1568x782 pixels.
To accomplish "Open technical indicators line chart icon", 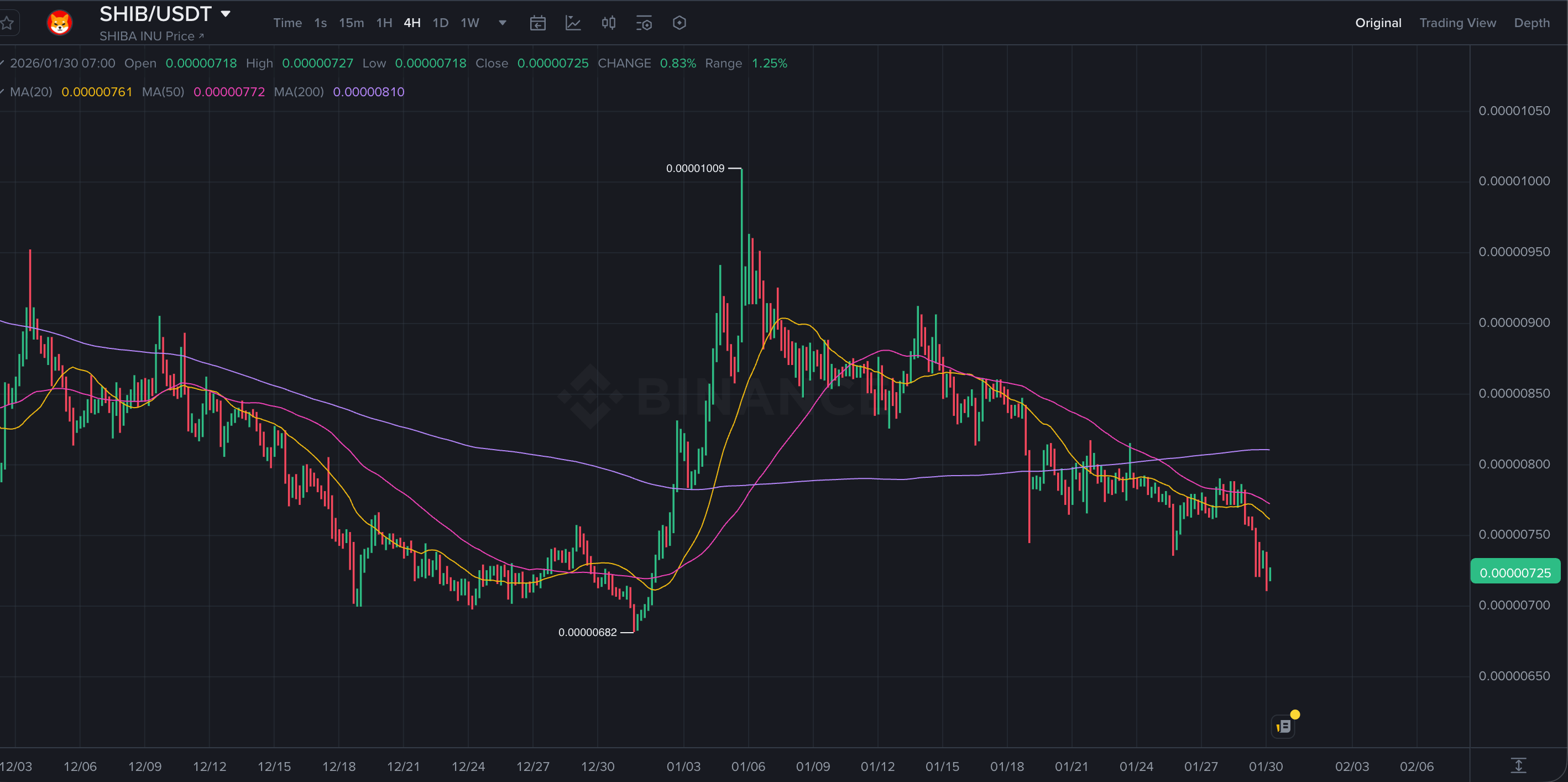I will [573, 23].
